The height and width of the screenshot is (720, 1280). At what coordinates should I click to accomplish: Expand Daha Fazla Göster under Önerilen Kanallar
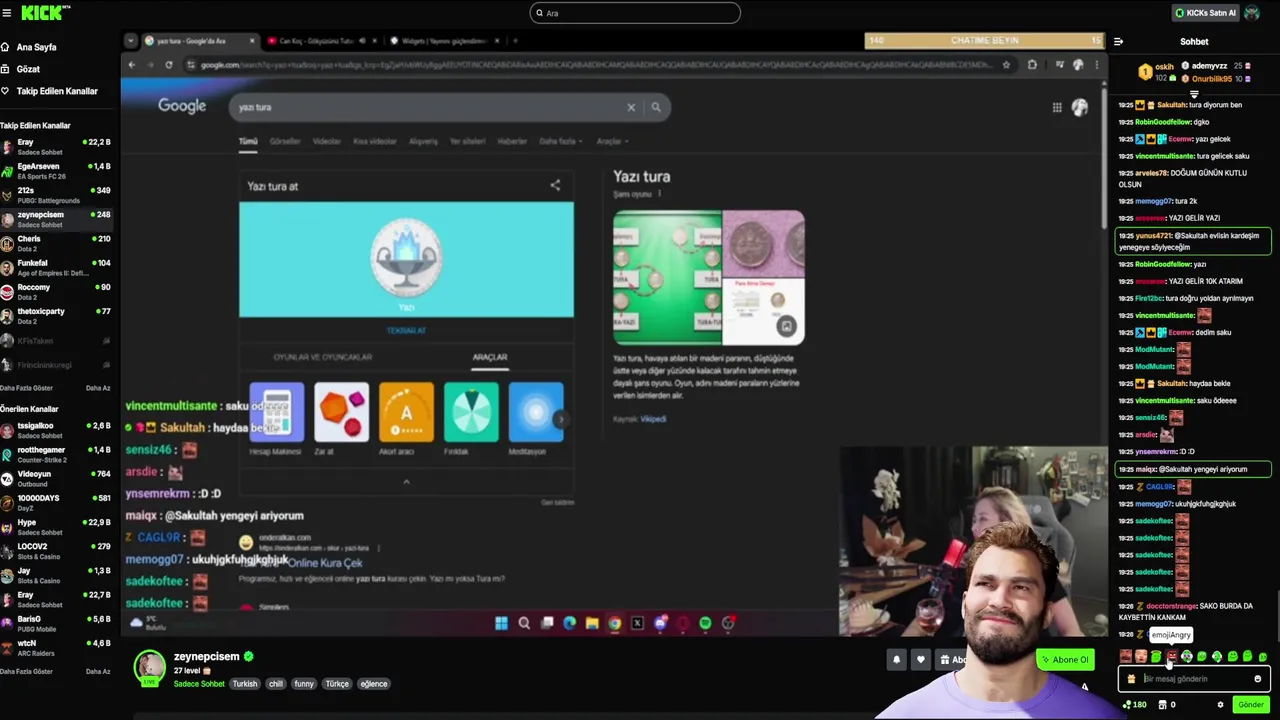pyautogui.click(x=27, y=671)
